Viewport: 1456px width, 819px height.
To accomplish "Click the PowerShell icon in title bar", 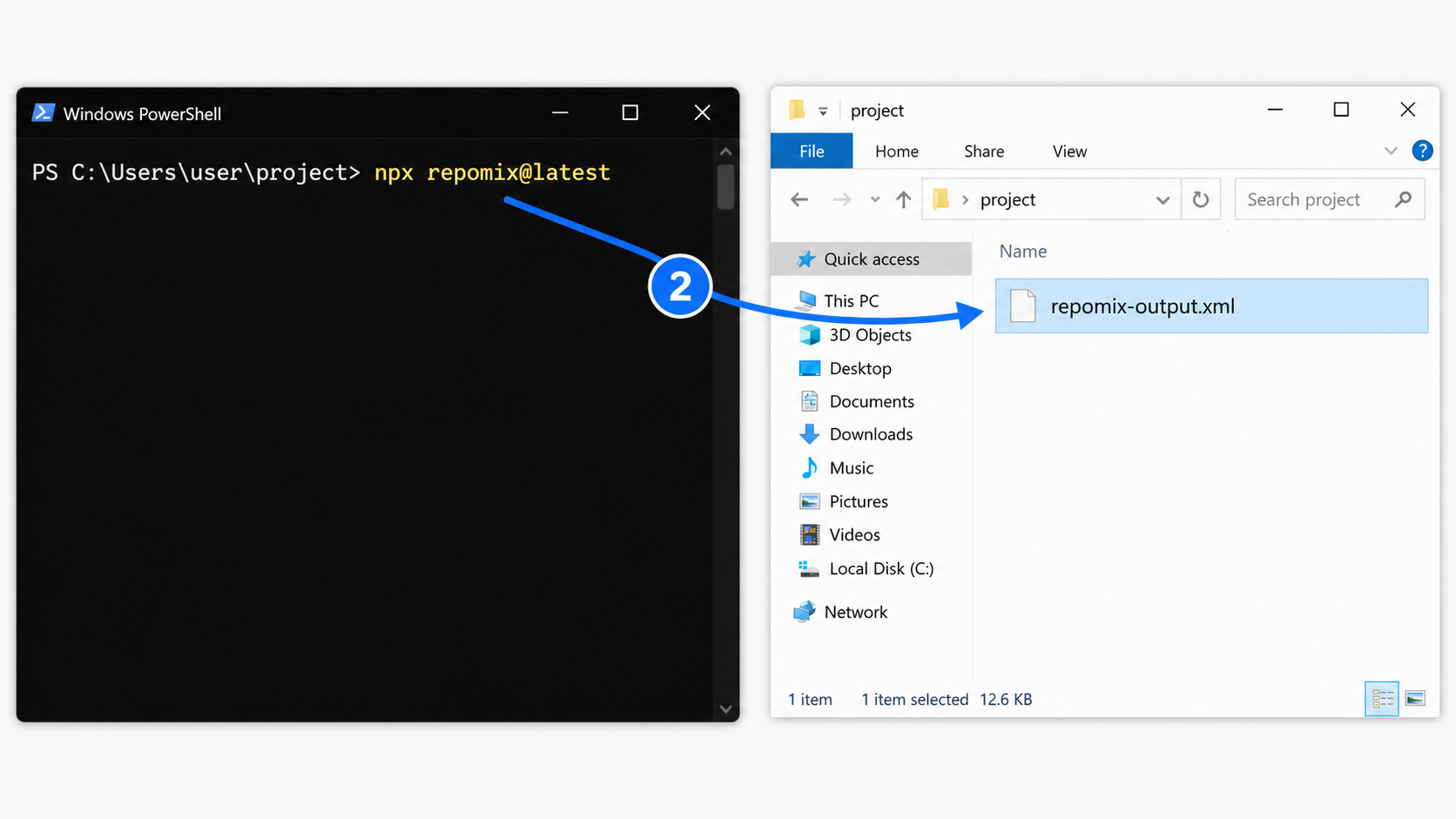I will tap(44, 113).
